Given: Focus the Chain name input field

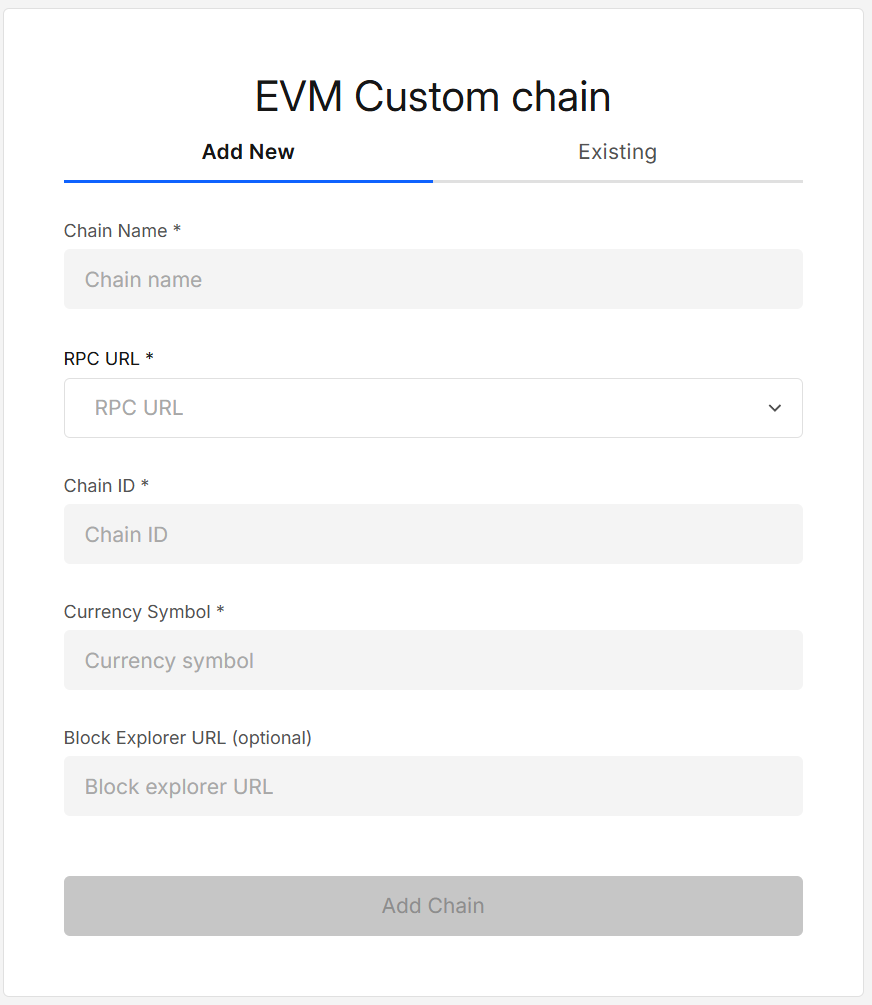Looking at the screenshot, I should [433, 279].
